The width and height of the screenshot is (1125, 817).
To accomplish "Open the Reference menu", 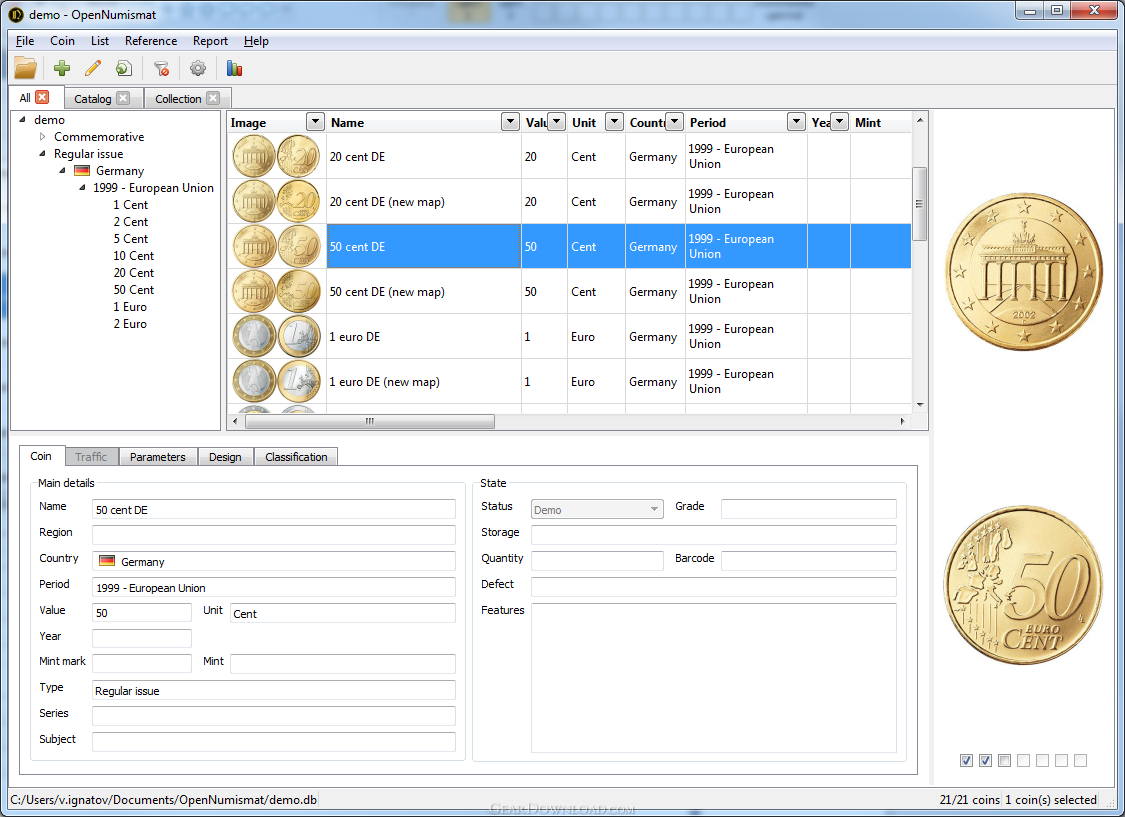I will [151, 41].
